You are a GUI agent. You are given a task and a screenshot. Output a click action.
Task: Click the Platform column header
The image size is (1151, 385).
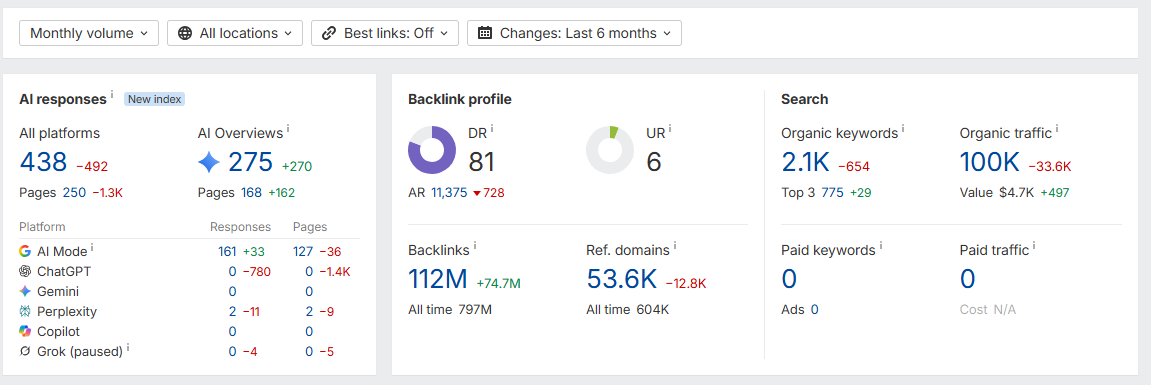43,227
